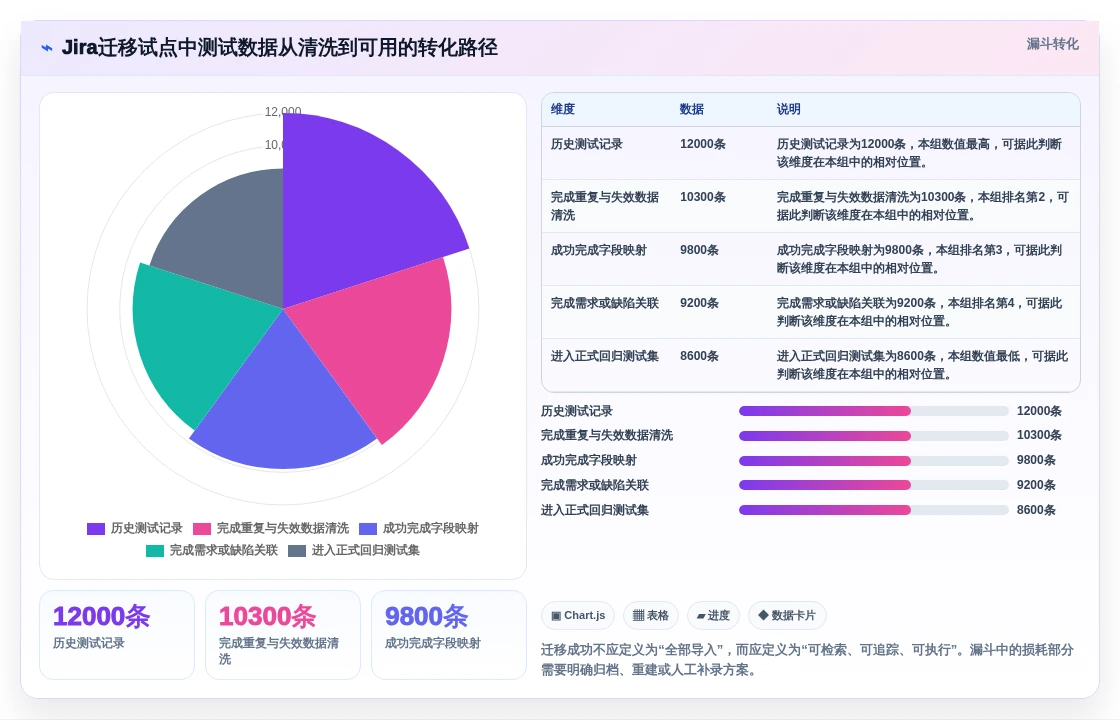Toggle the 历史测试记录 legend swatch

pyautogui.click(x=96, y=529)
